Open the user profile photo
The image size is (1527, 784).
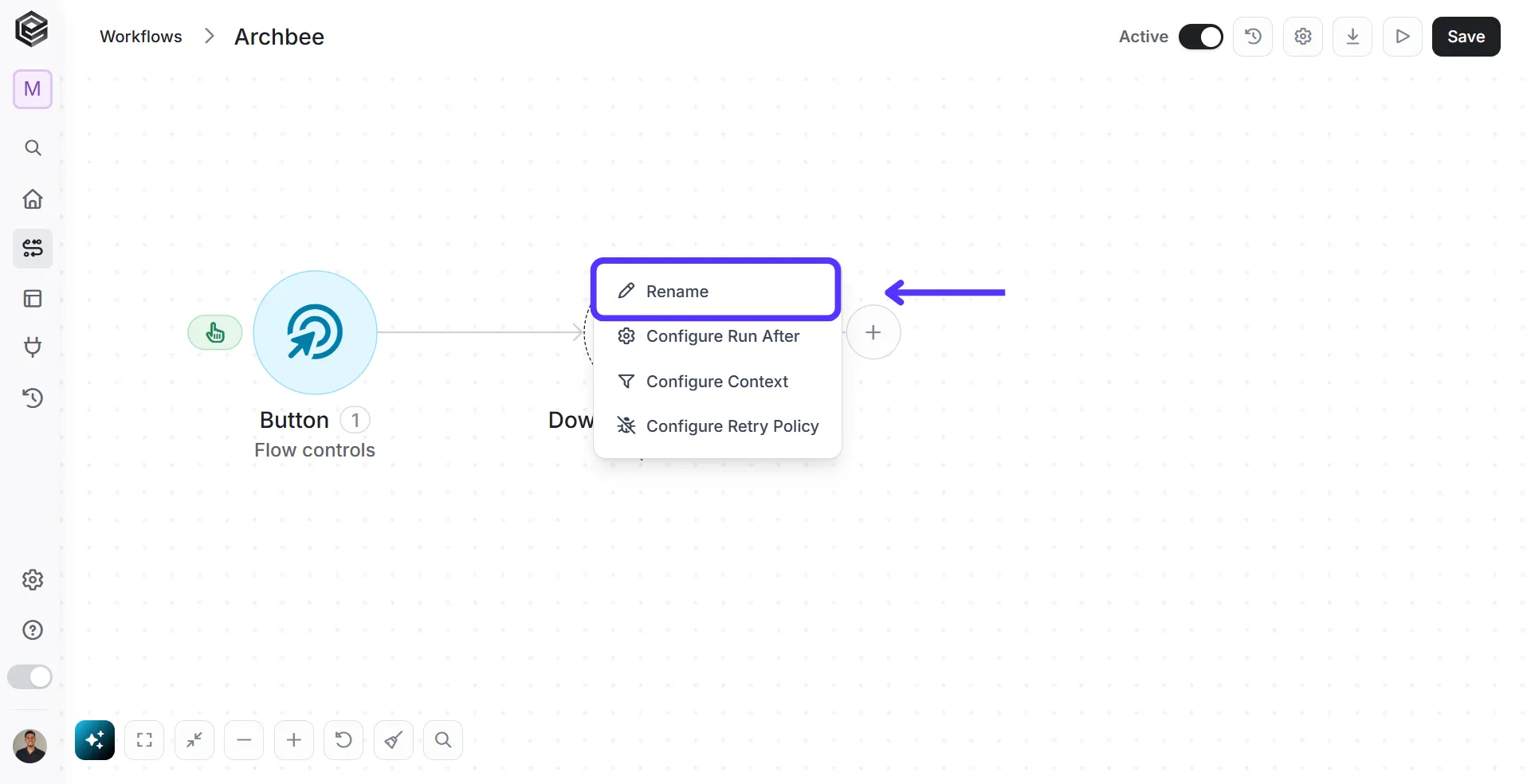tap(30, 747)
